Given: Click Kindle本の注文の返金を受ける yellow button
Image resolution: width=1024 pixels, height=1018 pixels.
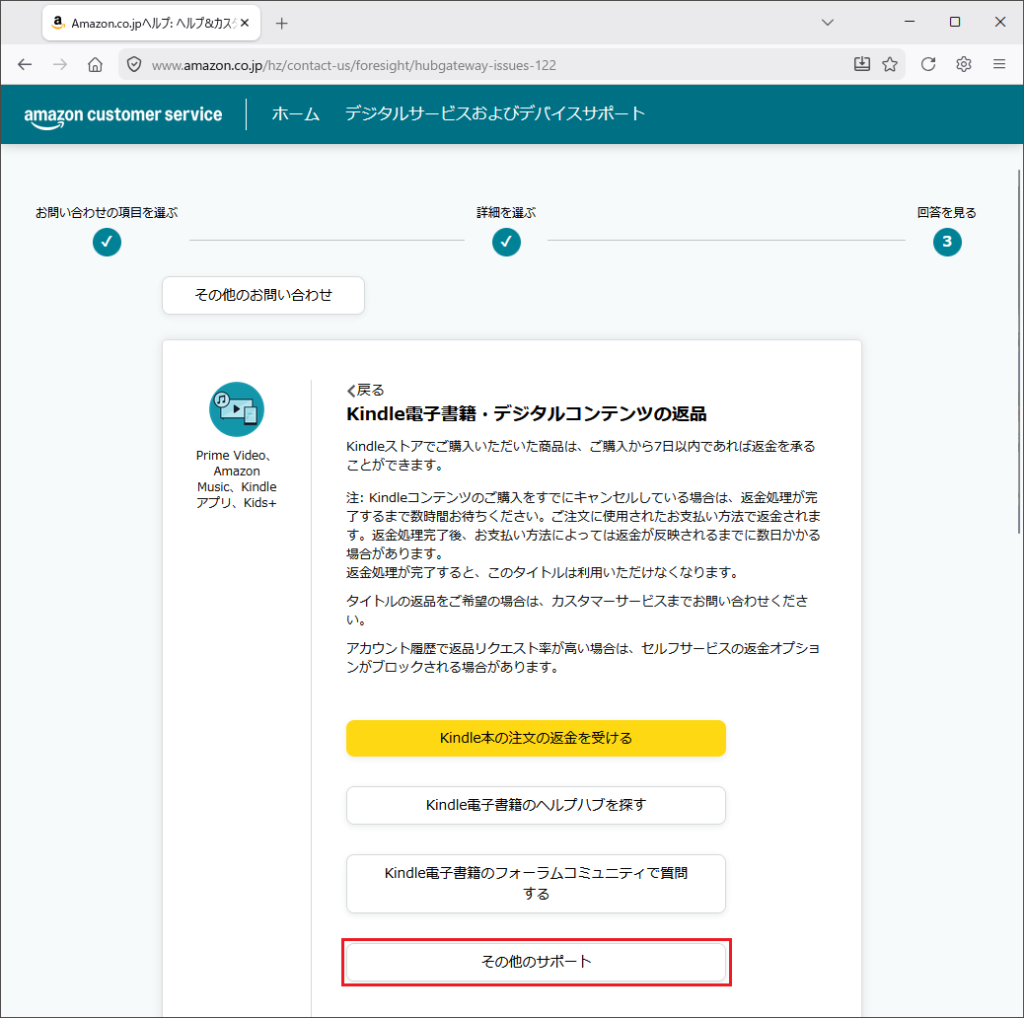Looking at the screenshot, I should point(536,739).
